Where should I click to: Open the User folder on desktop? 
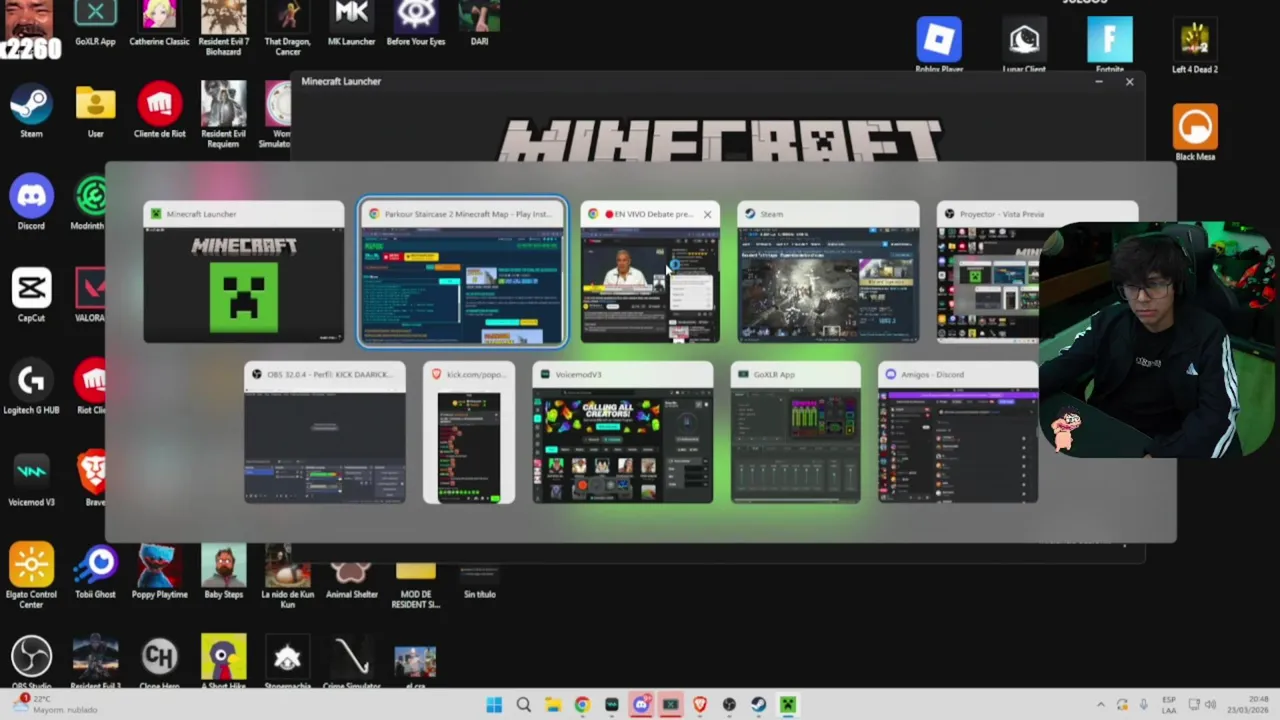tap(95, 111)
